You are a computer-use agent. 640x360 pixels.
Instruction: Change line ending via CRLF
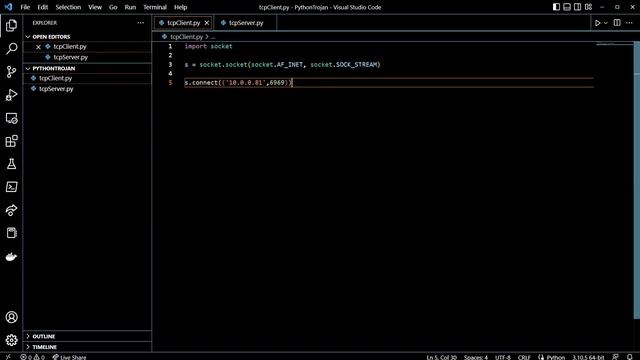point(524,357)
